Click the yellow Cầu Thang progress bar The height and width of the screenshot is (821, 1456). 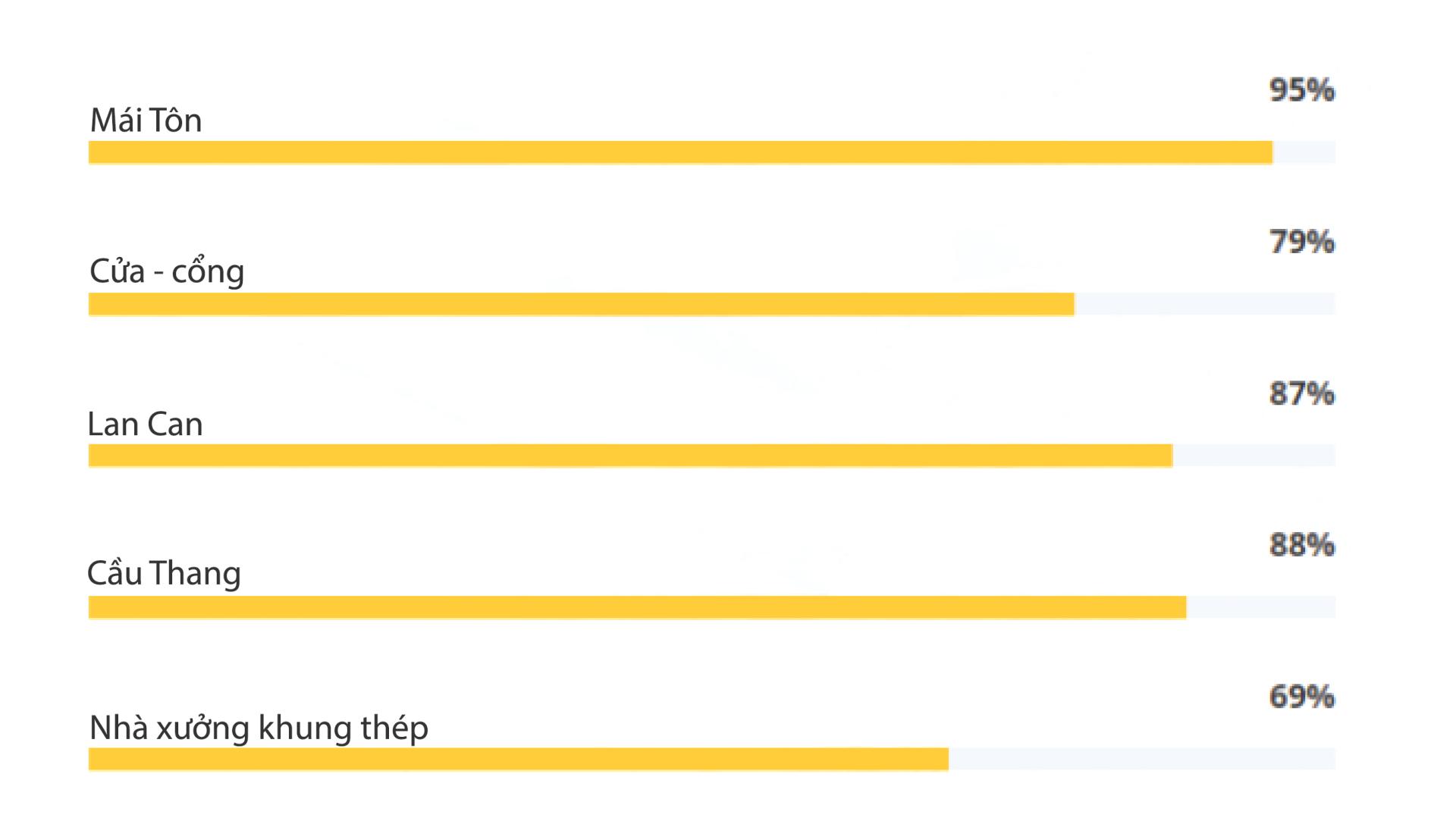point(637,607)
